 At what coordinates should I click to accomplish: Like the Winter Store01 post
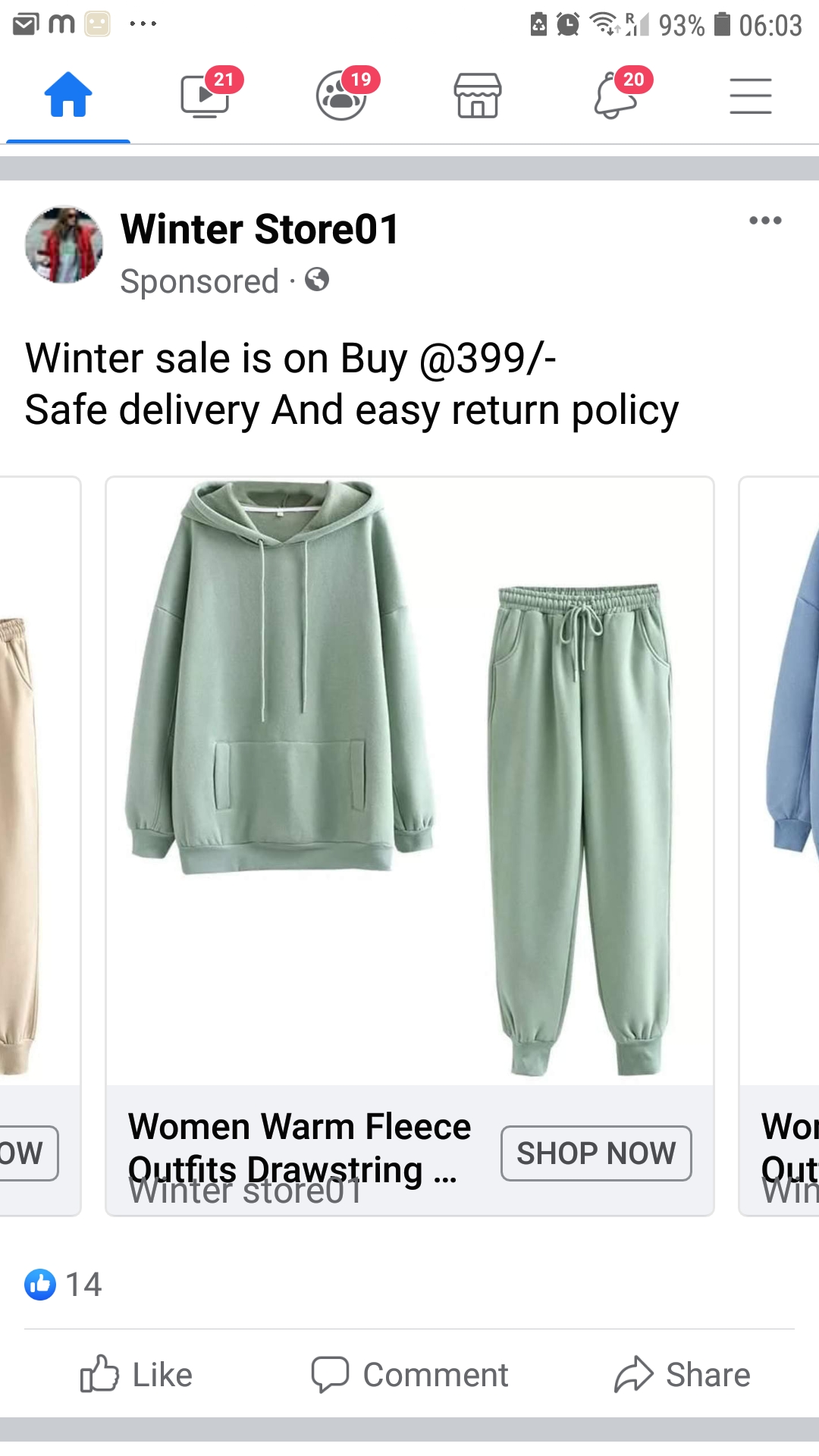136,1374
